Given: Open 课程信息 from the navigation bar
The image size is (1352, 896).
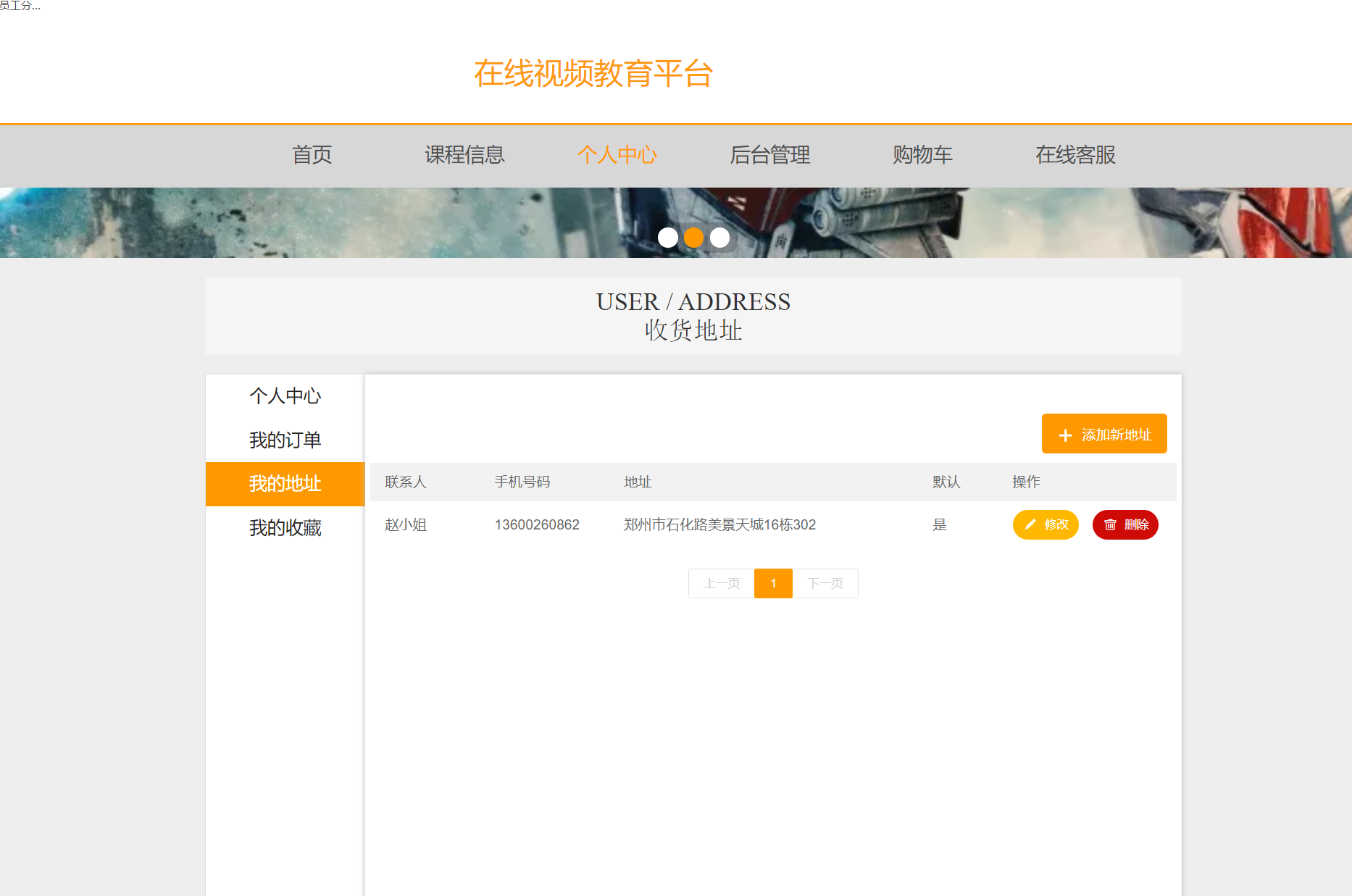Looking at the screenshot, I should (464, 155).
